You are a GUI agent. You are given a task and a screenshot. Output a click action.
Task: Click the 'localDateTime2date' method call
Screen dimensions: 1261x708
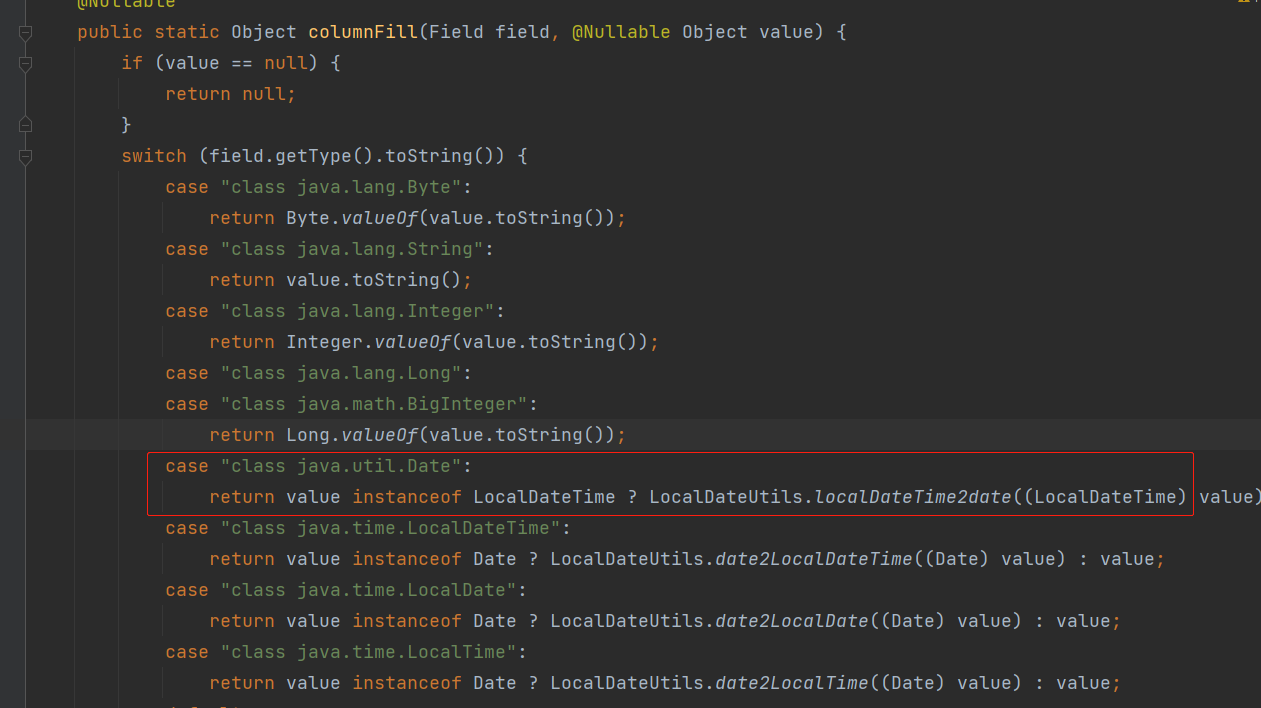coord(913,497)
